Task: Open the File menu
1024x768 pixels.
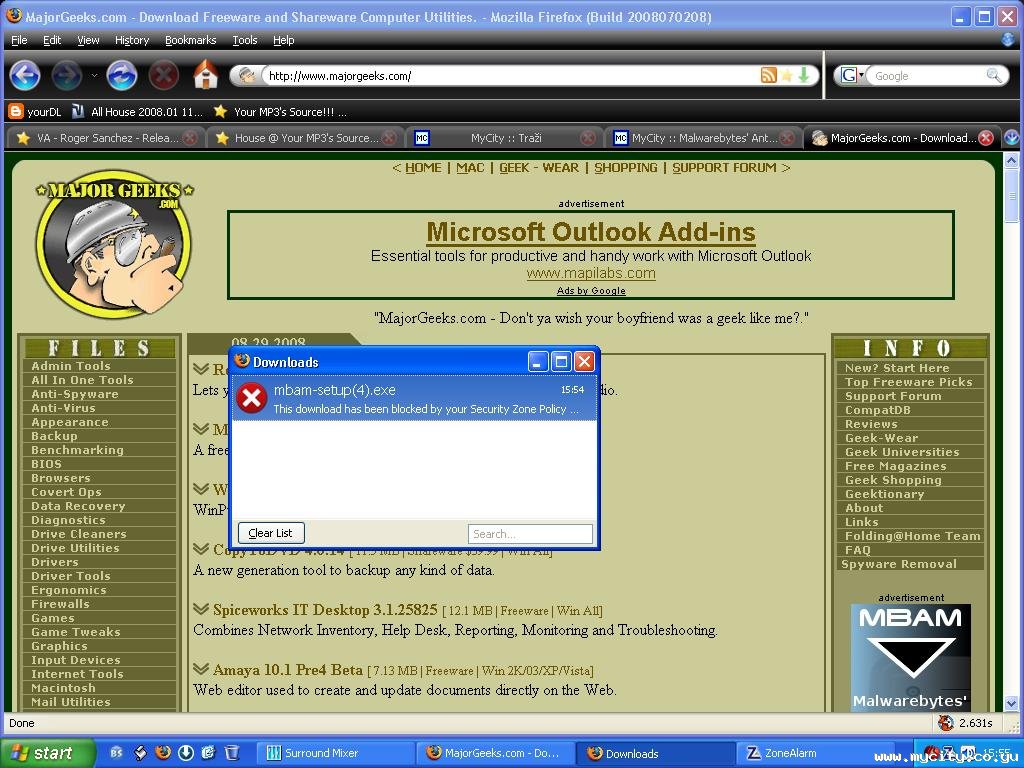Action: (20, 40)
